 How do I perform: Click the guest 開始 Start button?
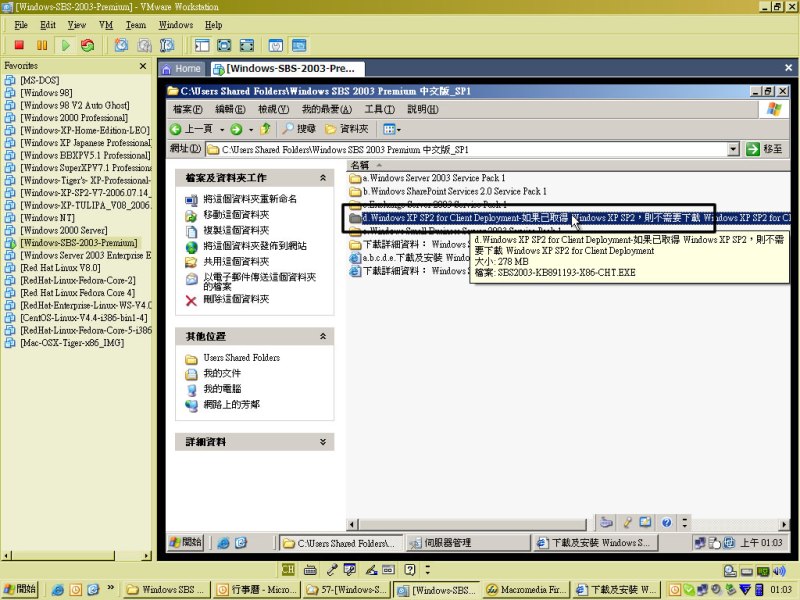click(x=186, y=542)
